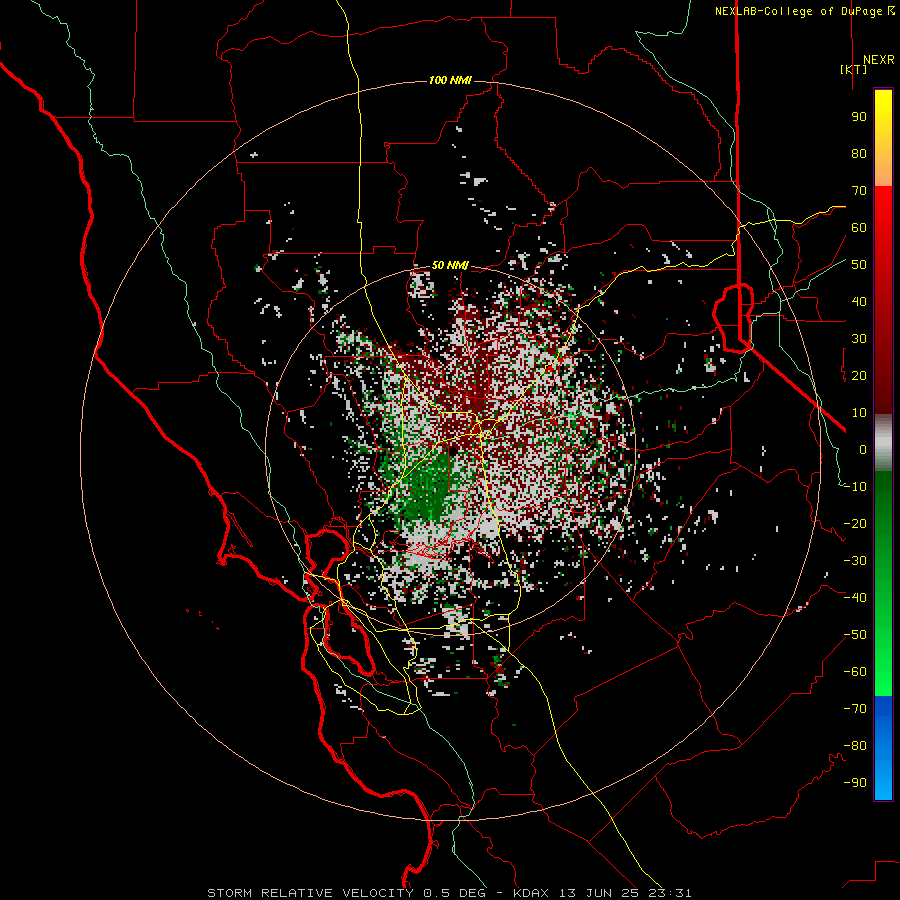Image resolution: width=900 pixels, height=900 pixels.
Task: Click the 13 JUN 25 23:31 timestamp
Action: tap(624, 893)
